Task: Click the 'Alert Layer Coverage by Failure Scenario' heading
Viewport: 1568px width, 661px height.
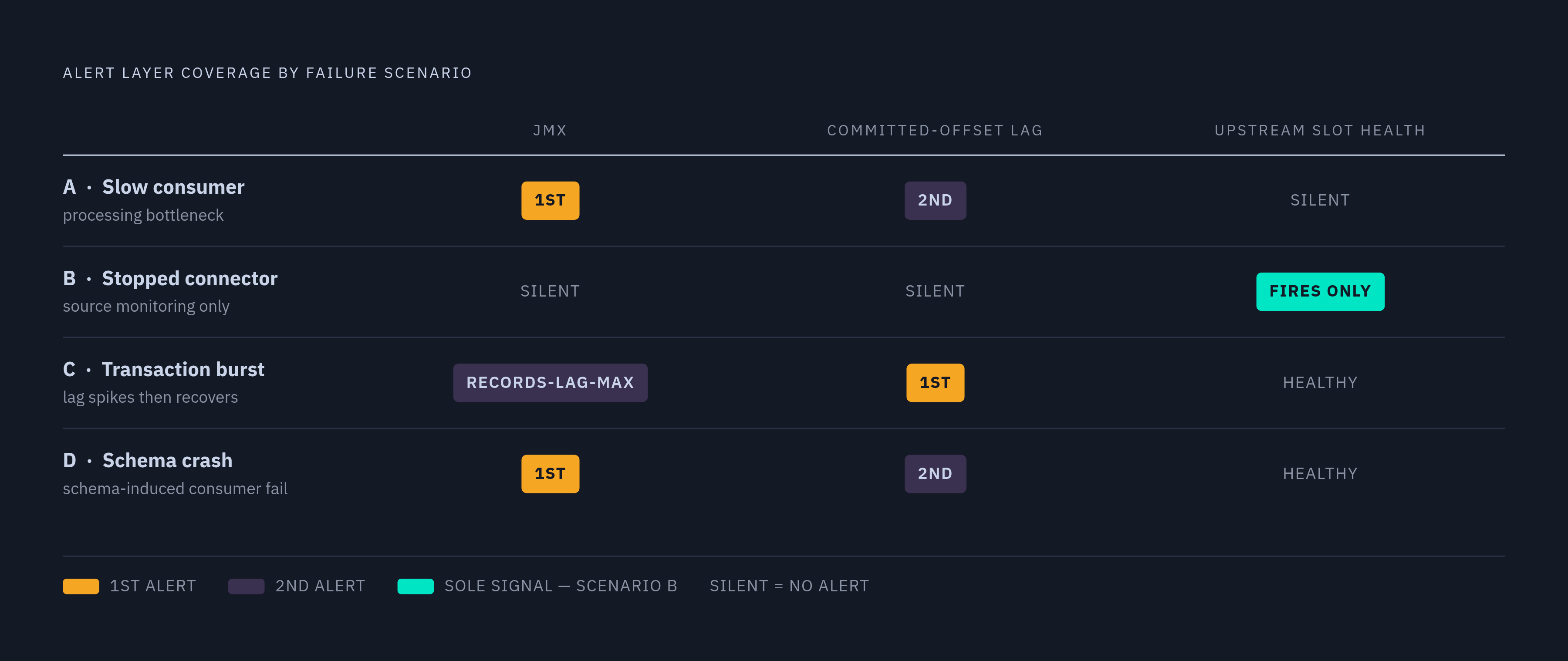Action: tap(267, 73)
